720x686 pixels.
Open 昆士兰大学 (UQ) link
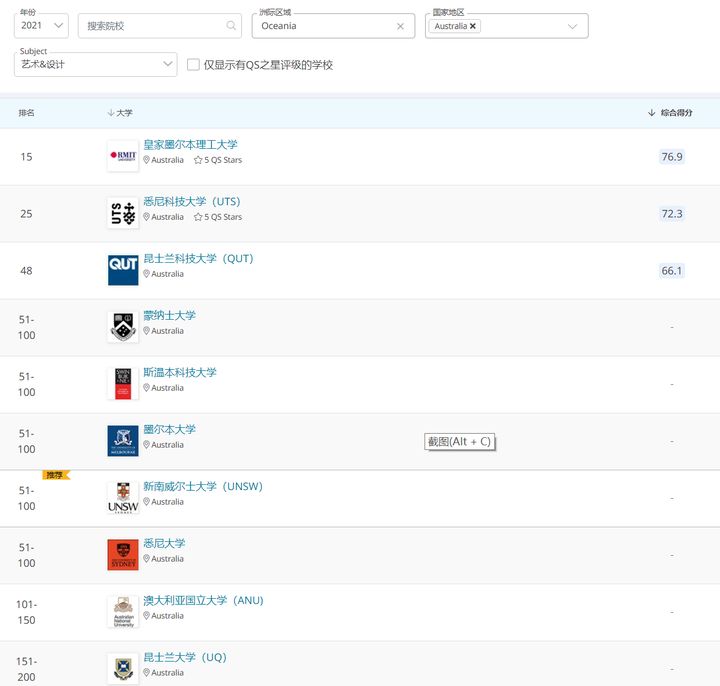tap(185, 657)
